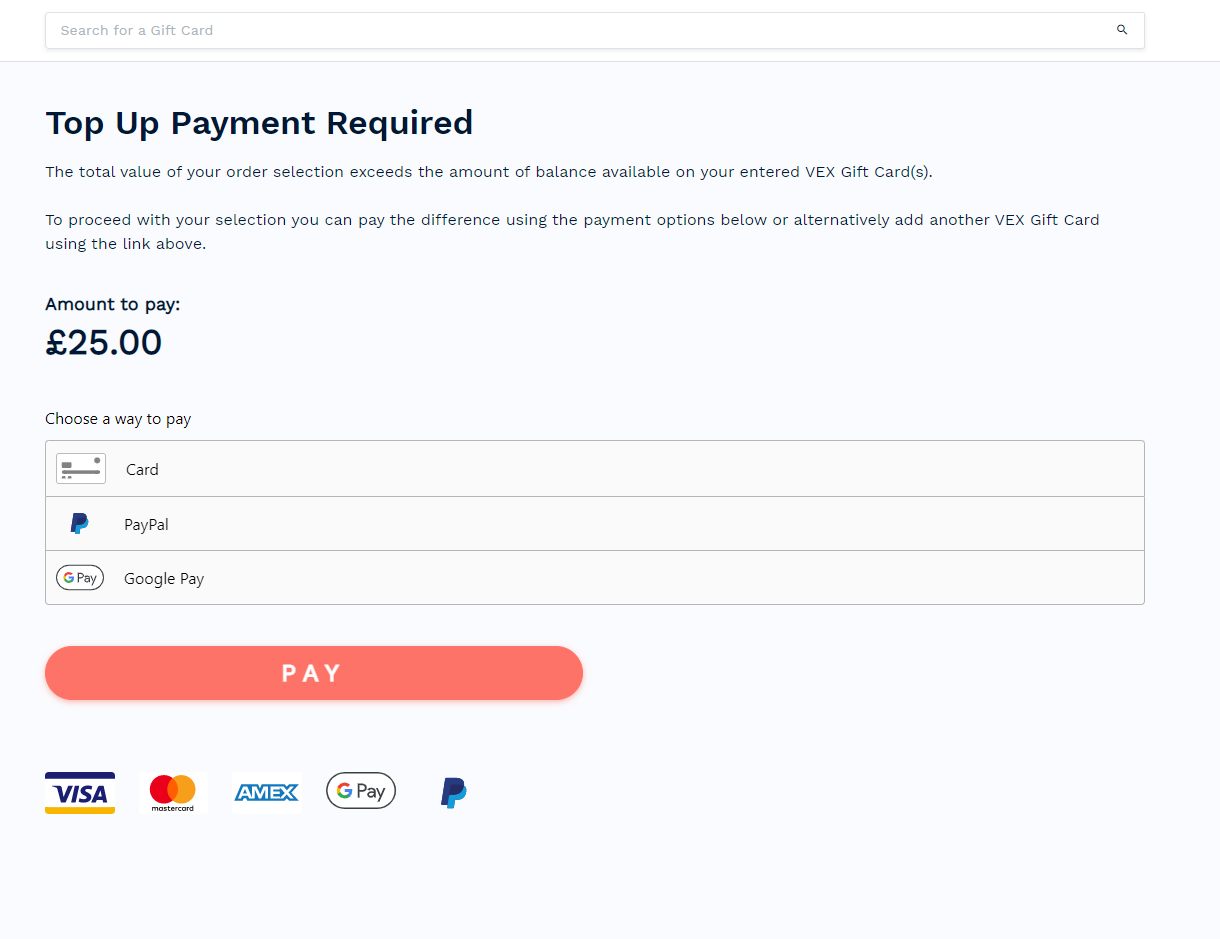
Task: Click the Amex logo at bottom
Action: [266, 793]
